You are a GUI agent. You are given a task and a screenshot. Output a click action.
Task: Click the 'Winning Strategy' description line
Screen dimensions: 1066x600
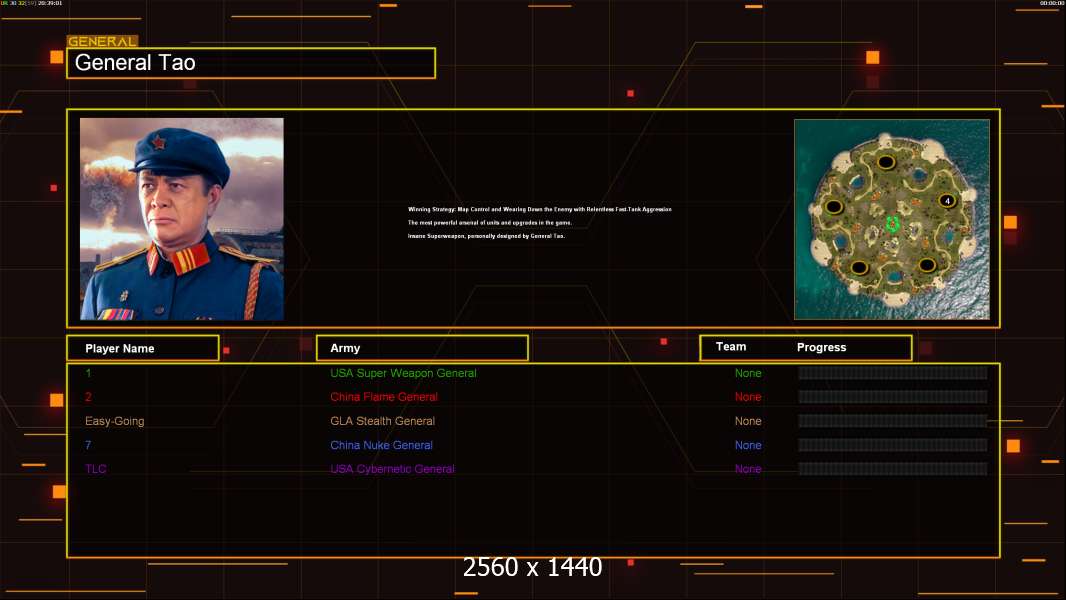pos(540,209)
